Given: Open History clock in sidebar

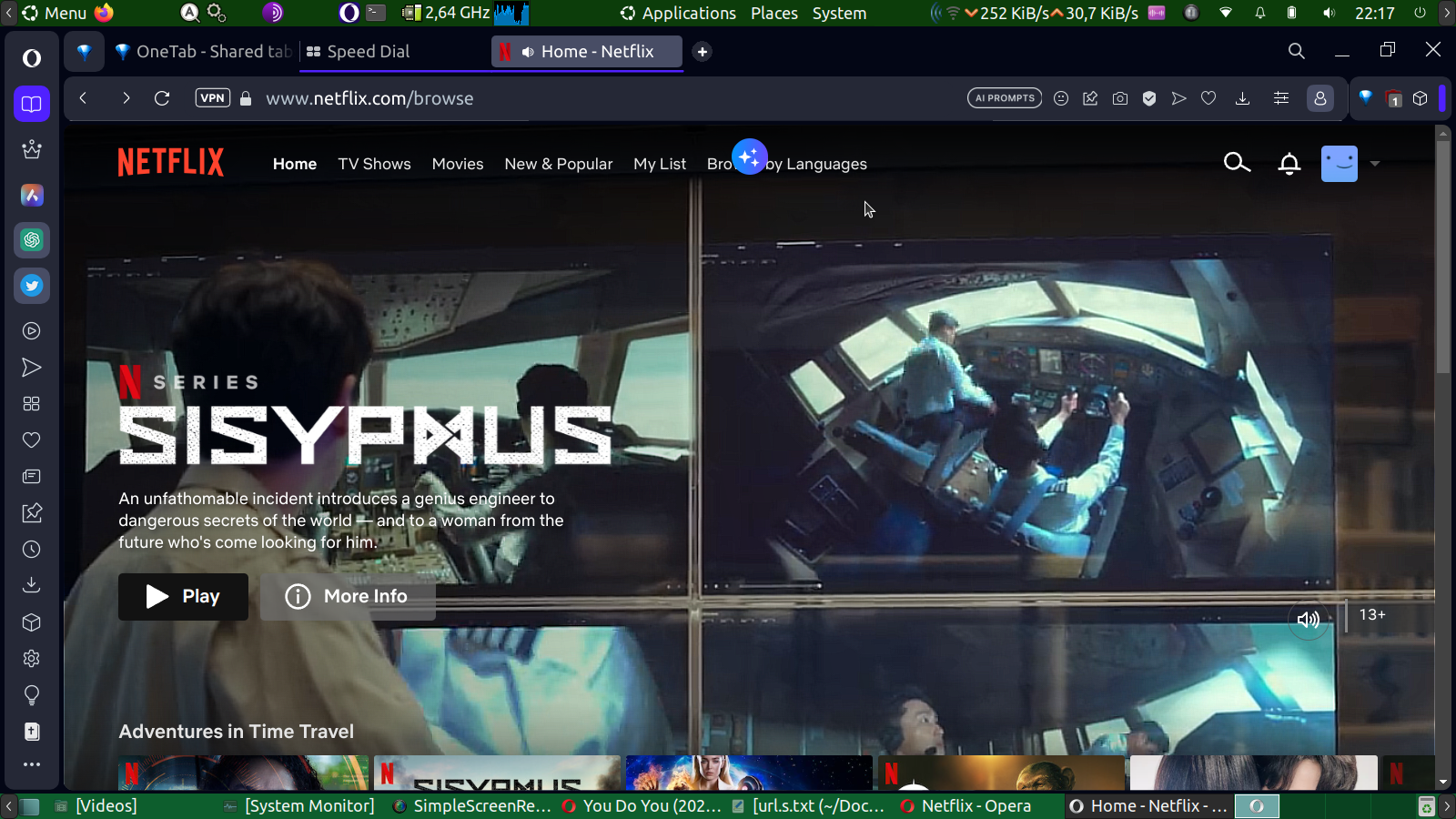Looking at the screenshot, I should (x=32, y=550).
